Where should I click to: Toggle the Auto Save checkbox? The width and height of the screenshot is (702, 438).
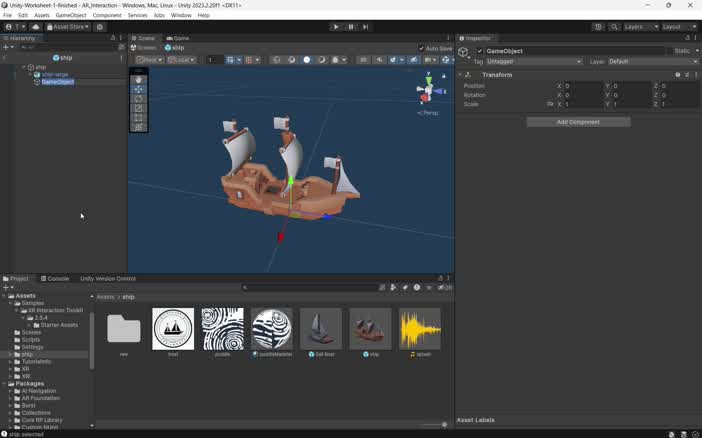422,48
